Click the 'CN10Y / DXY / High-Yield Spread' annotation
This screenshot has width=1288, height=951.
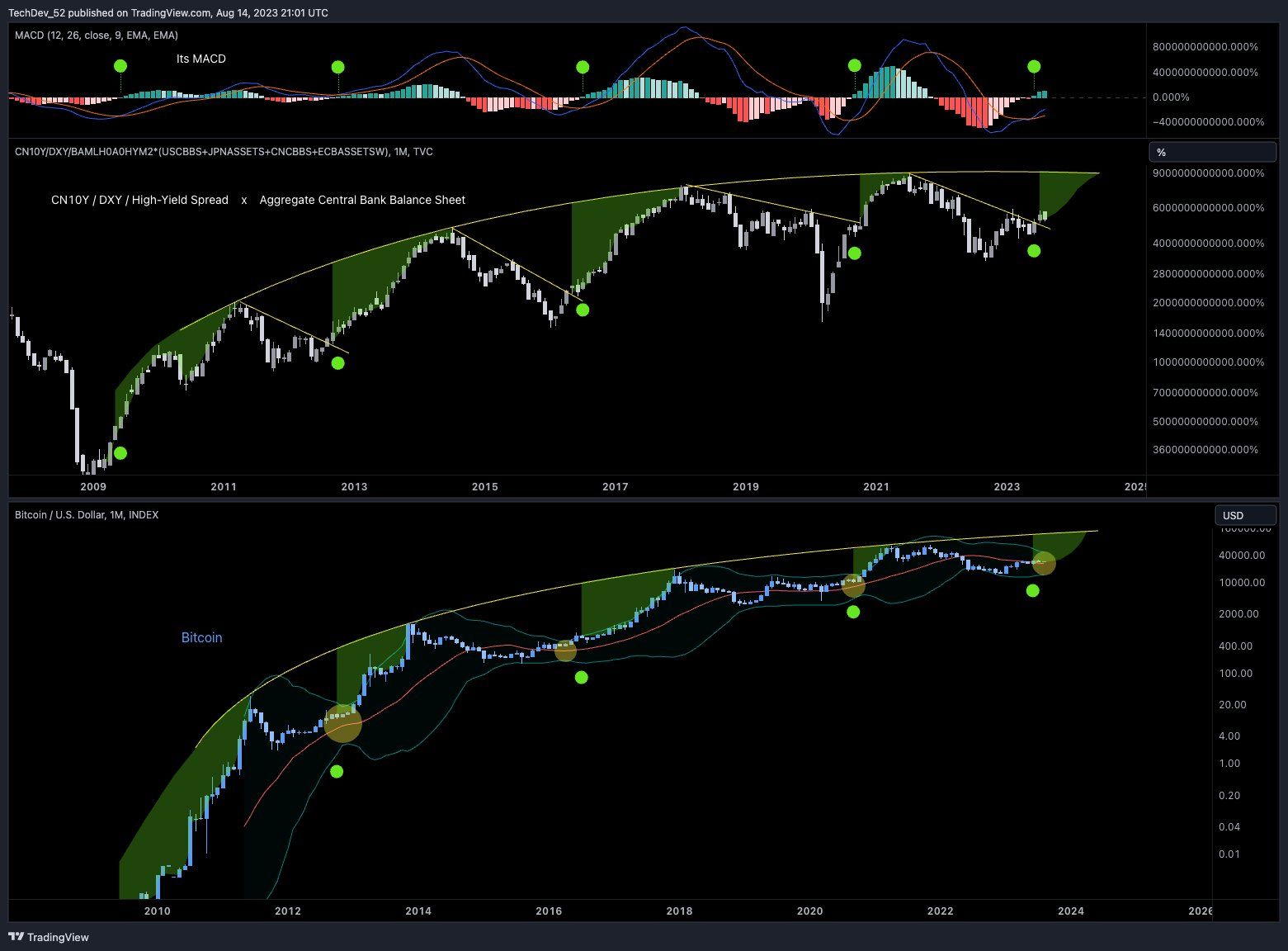(x=139, y=200)
